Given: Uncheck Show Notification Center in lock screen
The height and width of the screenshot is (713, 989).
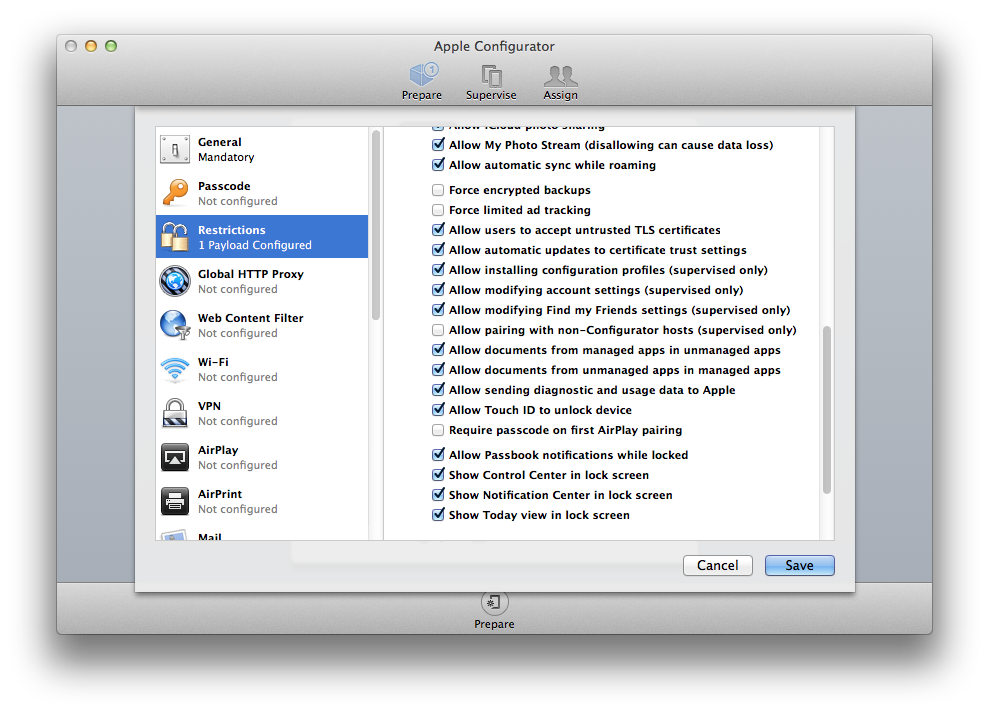Looking at the screenshot, I should coord(438,495).
